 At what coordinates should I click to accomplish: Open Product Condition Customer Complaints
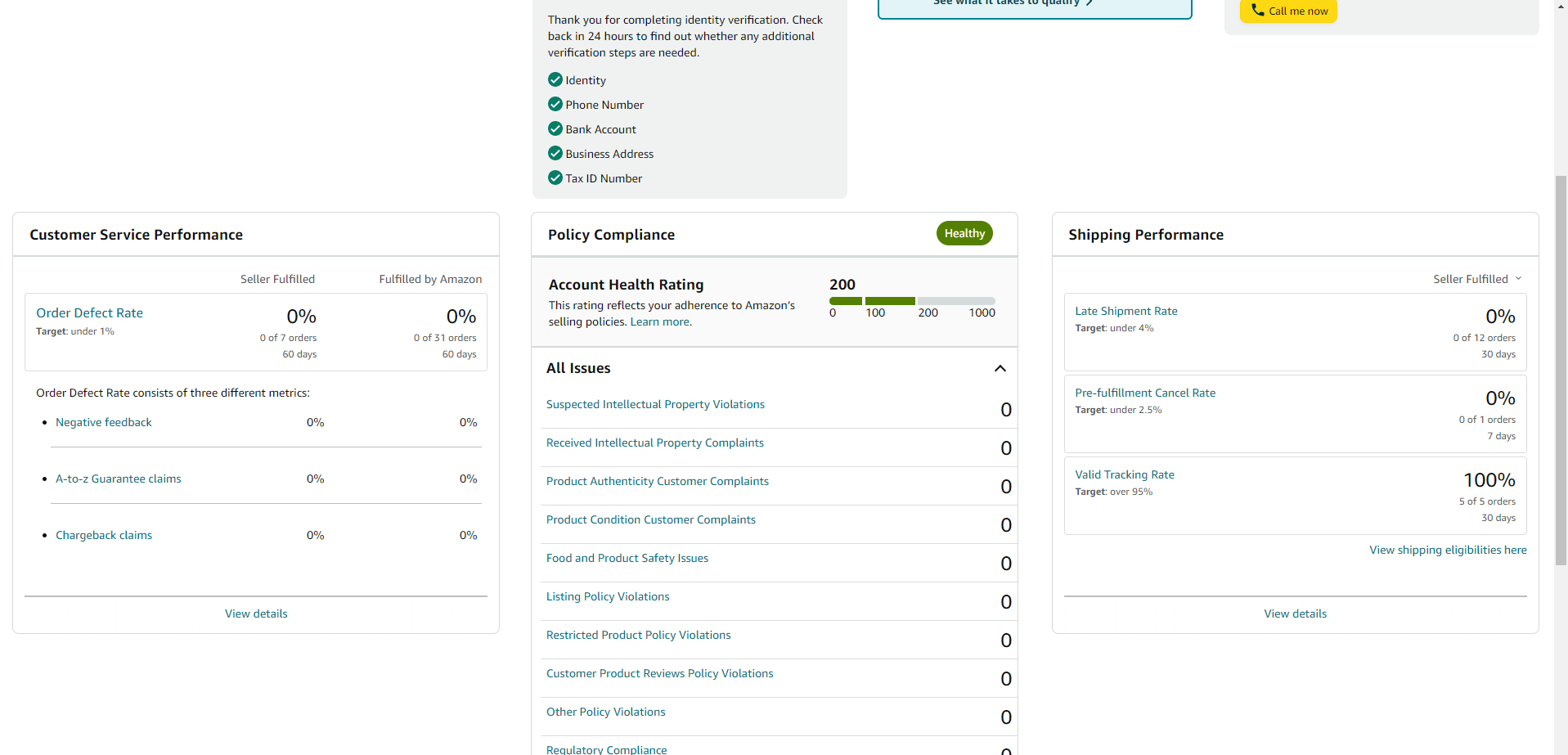pyautogui.click(x=651, y=519)
